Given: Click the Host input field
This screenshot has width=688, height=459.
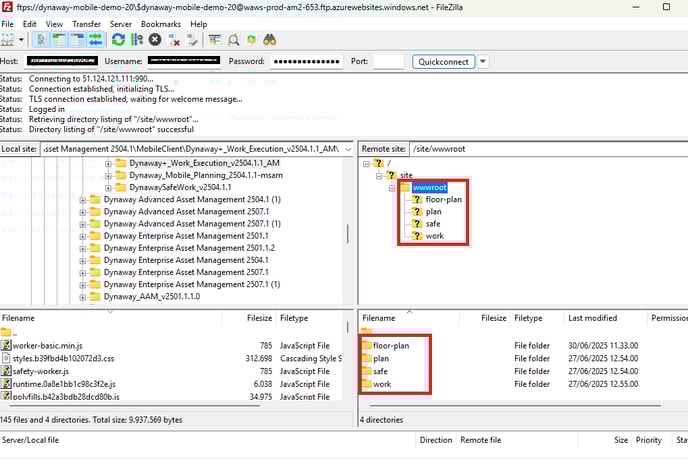Looking at the screenshot, I should point(62,61).
